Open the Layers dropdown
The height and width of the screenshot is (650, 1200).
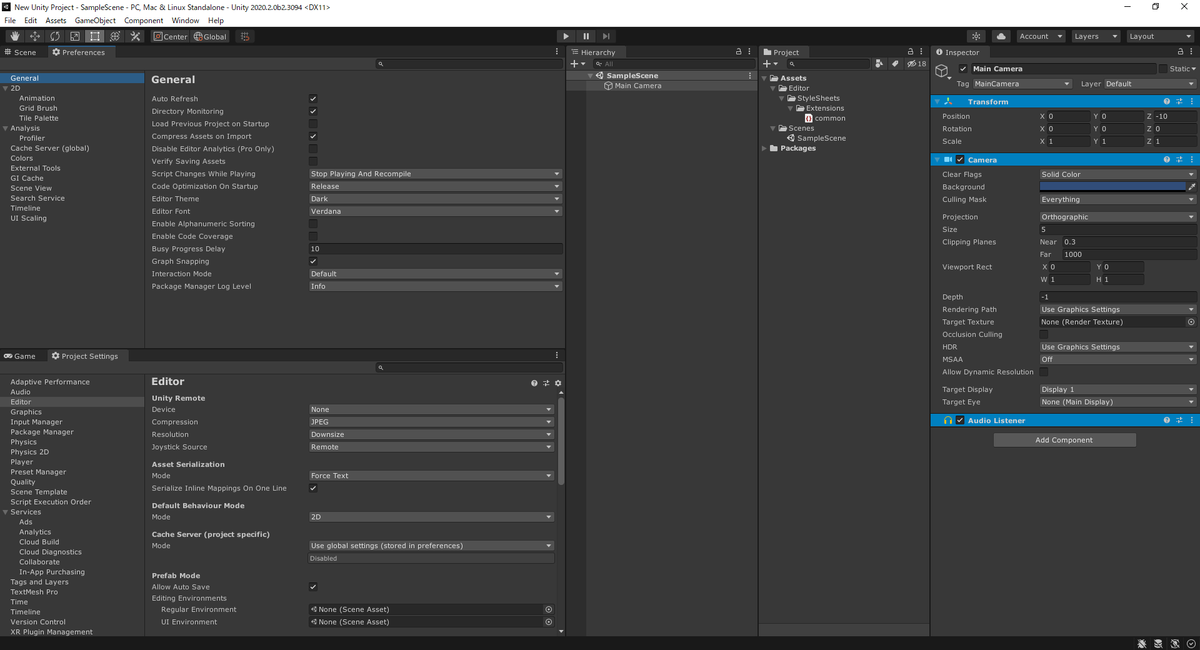point(1095,36)
